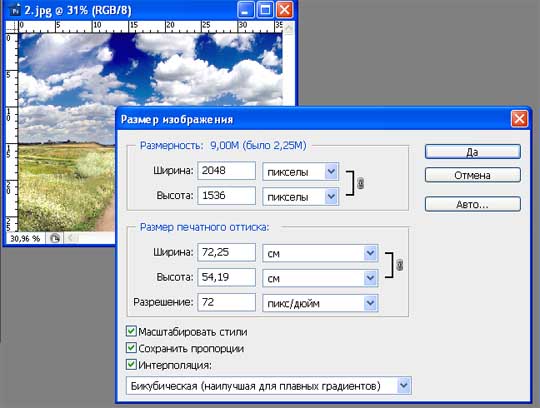Maximize the 2.jpg document window
The height and width of the screenshot is (408, 540).
pyautogui.click(x=265, y=10)
